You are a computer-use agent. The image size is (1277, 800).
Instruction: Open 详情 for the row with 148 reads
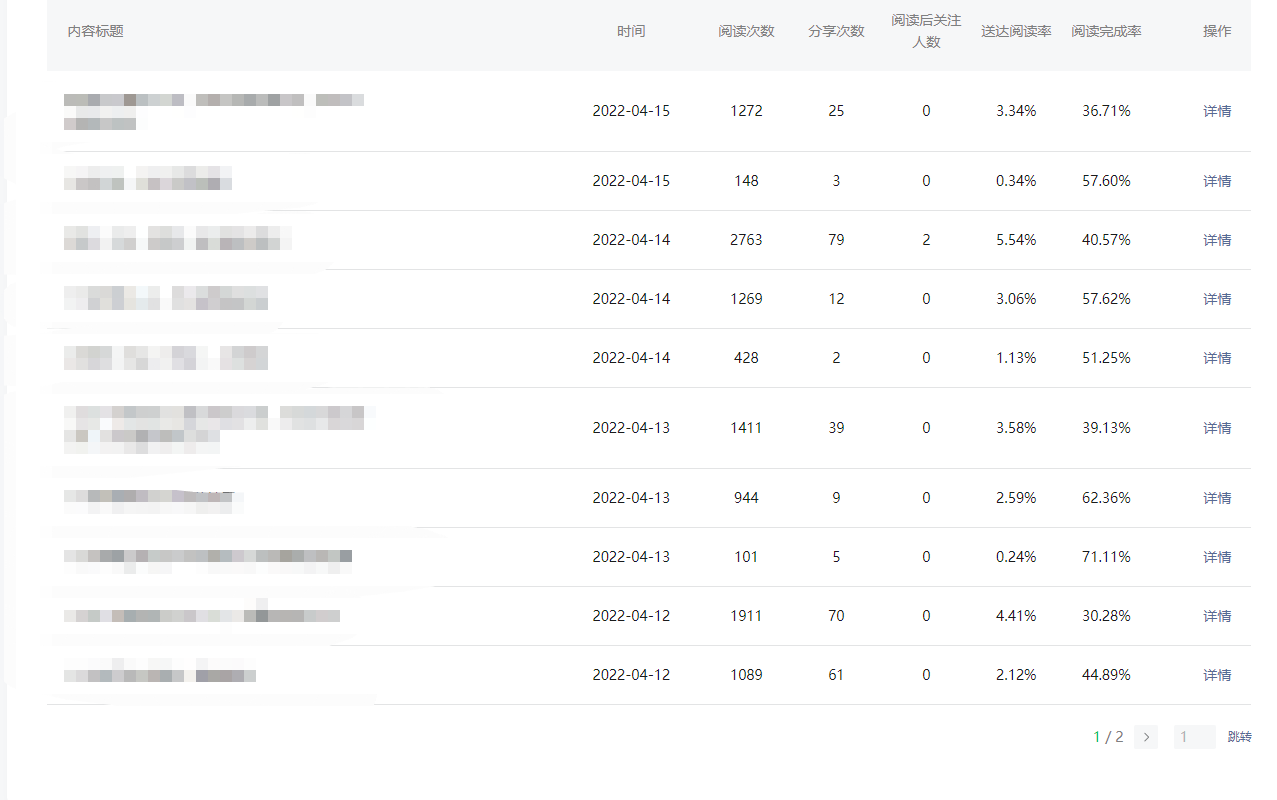point(1217,181)
